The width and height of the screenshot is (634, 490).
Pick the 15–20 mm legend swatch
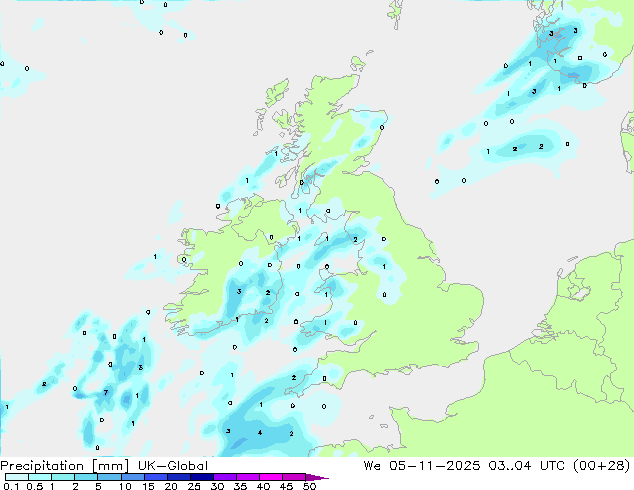point(155,477)
